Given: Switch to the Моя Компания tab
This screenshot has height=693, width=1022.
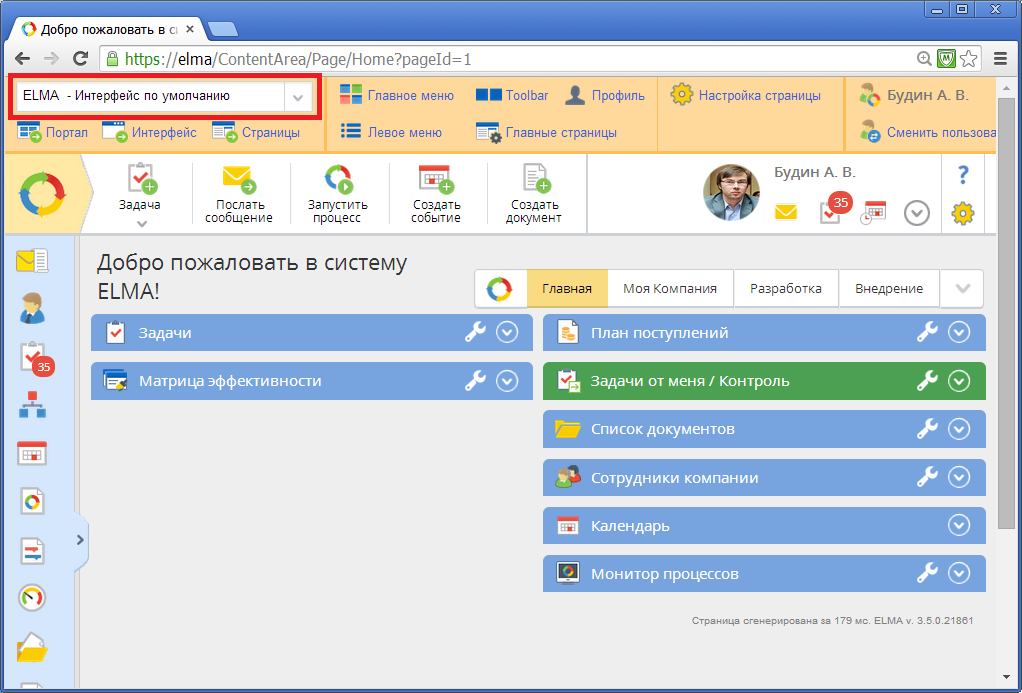Looking at the screenshot, I should (670, 288).
